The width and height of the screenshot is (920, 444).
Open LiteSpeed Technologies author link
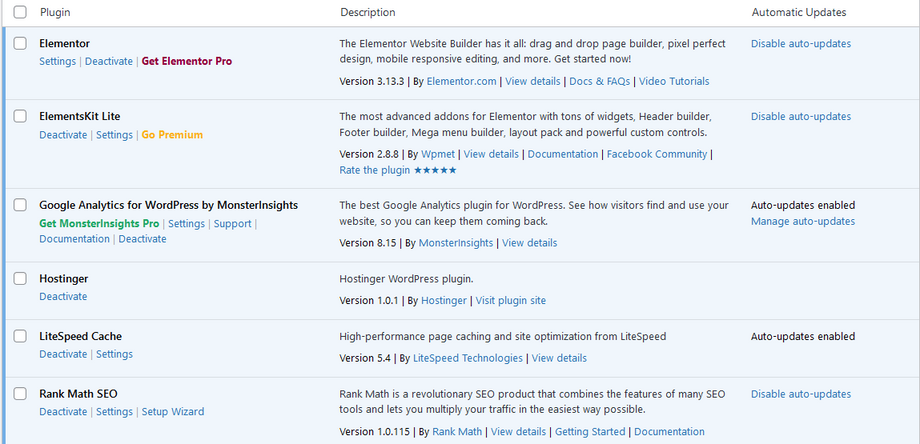468,358
